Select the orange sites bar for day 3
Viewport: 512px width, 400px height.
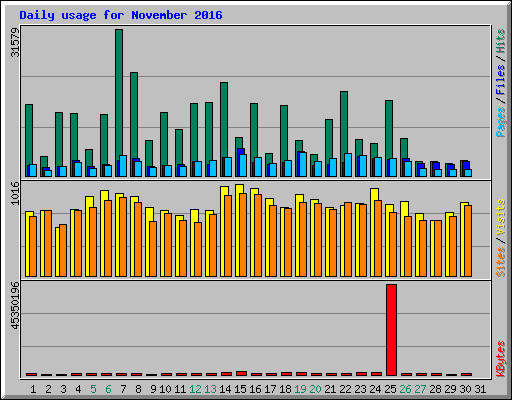coord(63,250)
